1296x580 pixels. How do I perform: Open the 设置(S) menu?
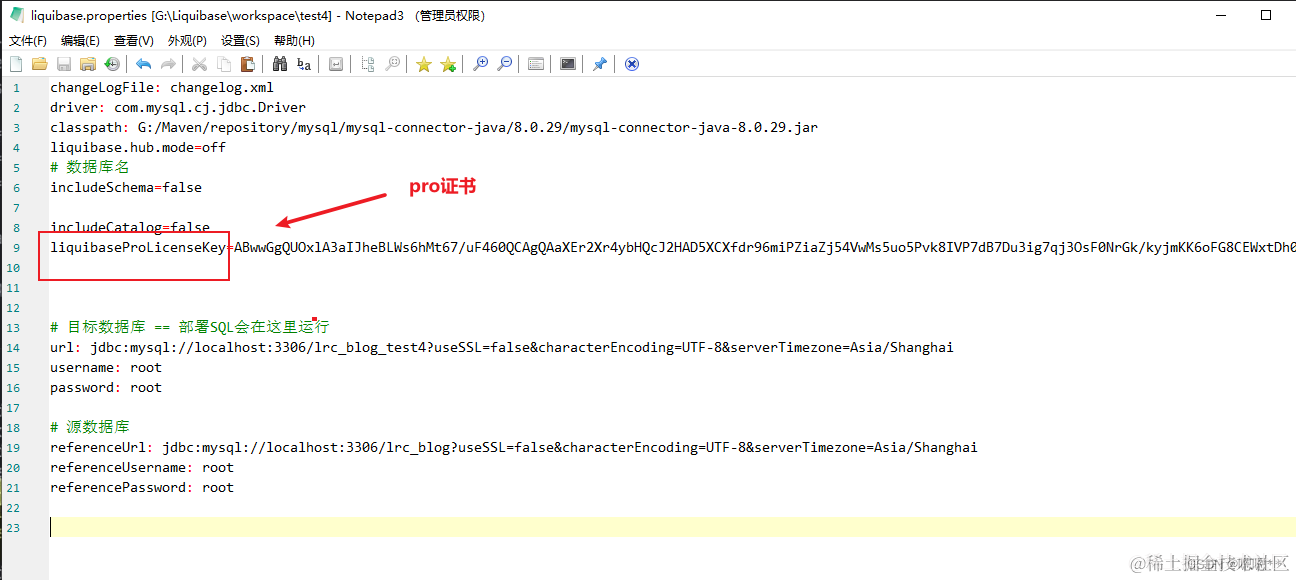click(240, 41)
